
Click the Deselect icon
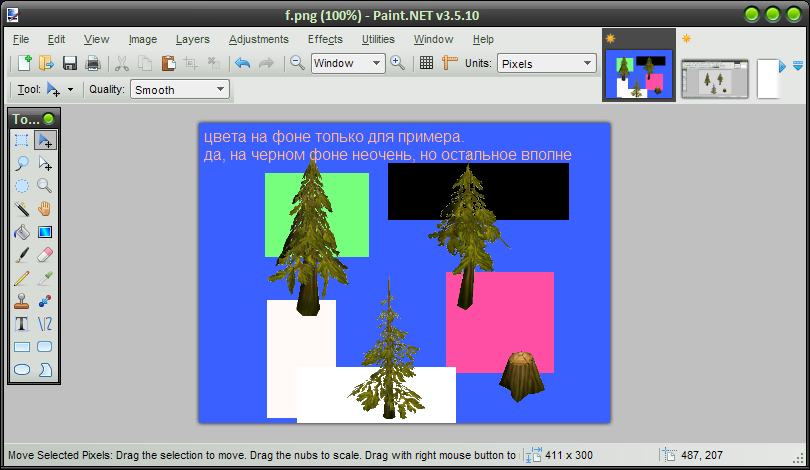(x=213, y=64)
